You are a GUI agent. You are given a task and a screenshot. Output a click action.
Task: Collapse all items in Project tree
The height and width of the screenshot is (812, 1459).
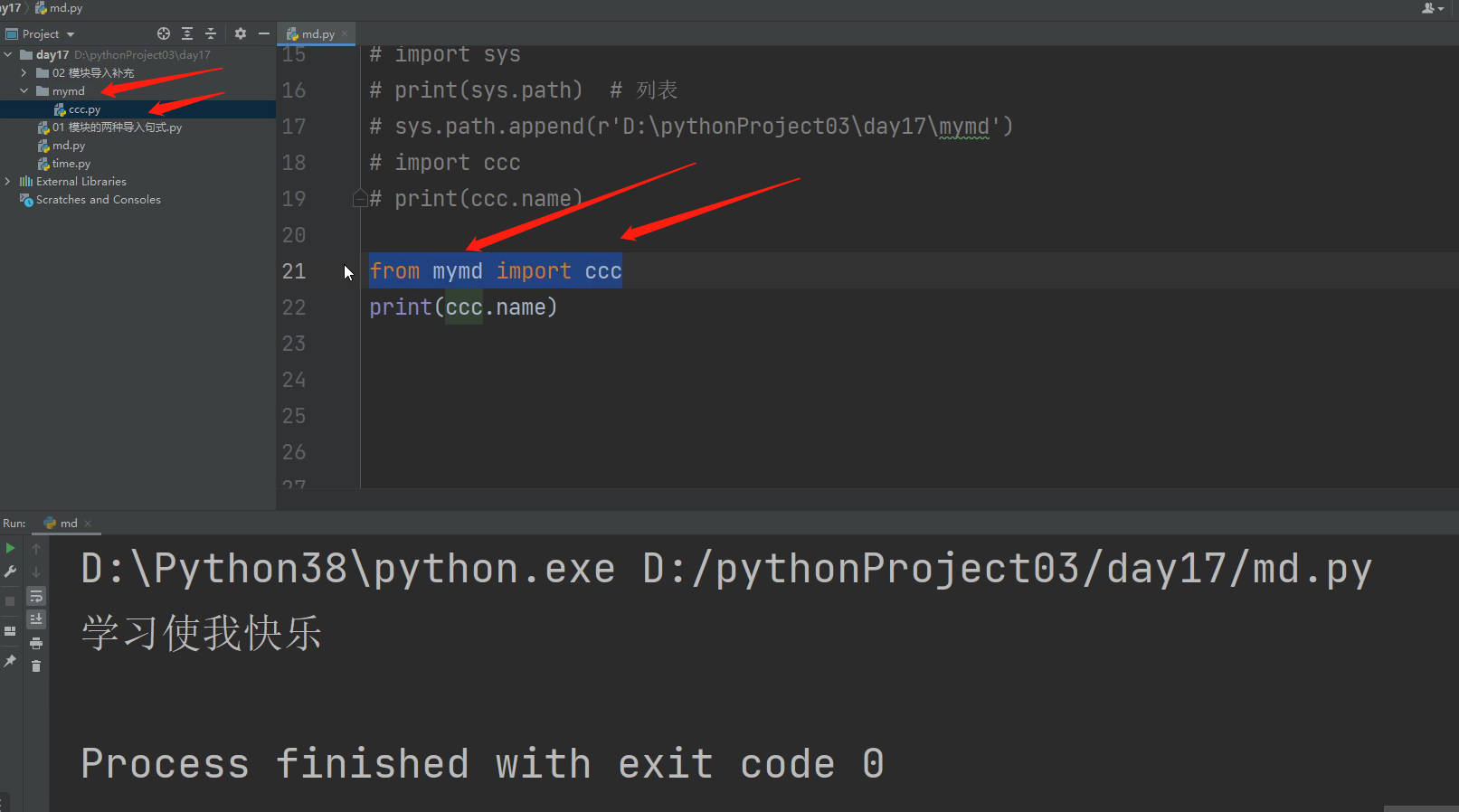211,33
